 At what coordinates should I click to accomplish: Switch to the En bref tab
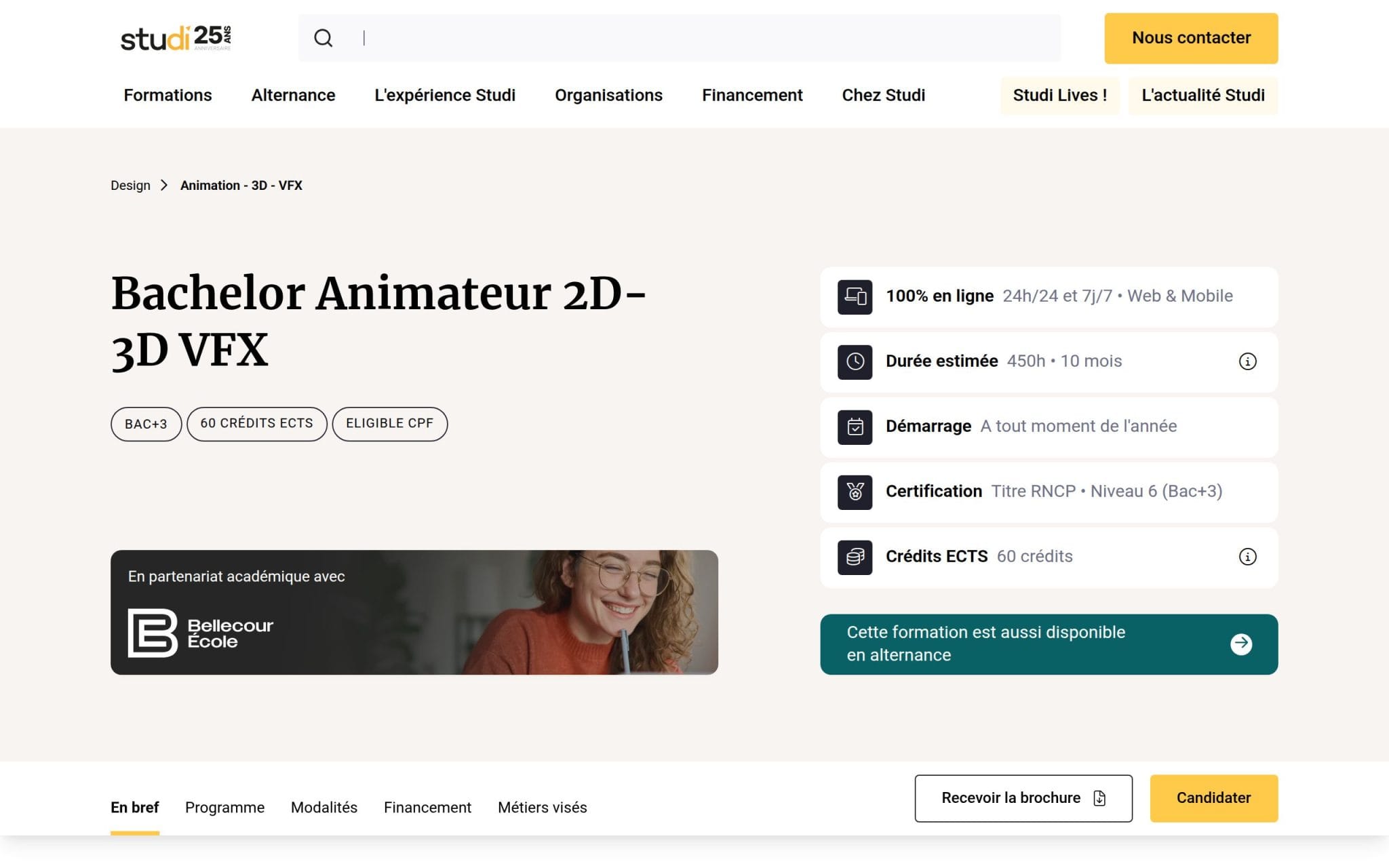coord(134,808)
